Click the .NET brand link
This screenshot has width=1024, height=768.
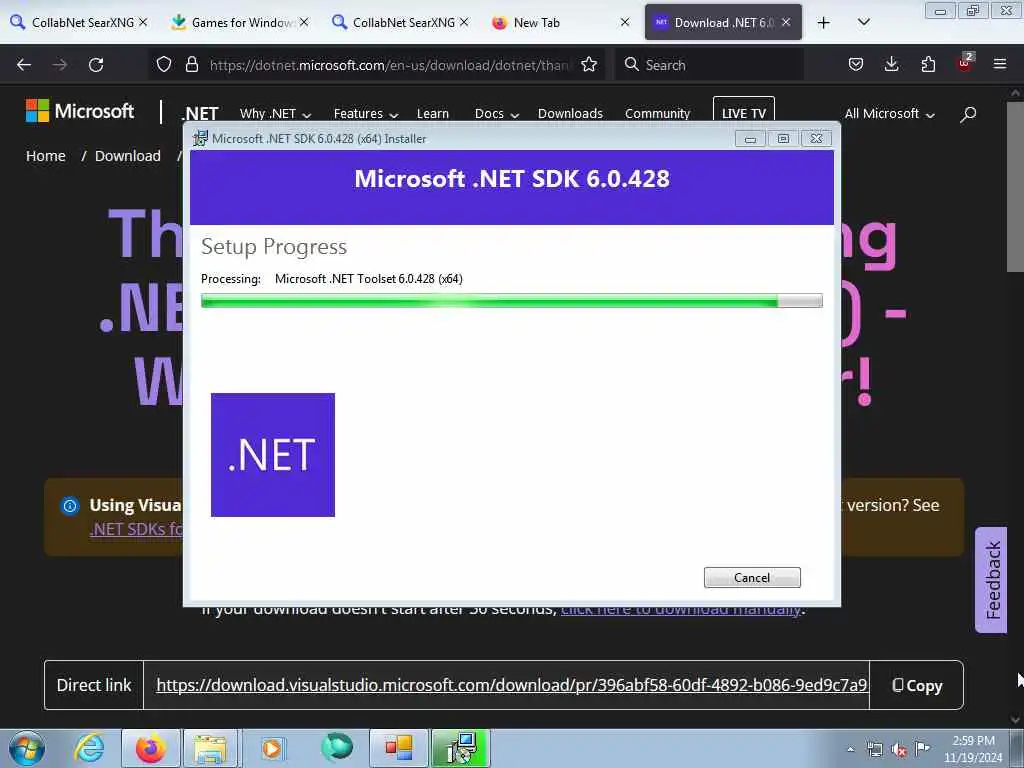200,114
